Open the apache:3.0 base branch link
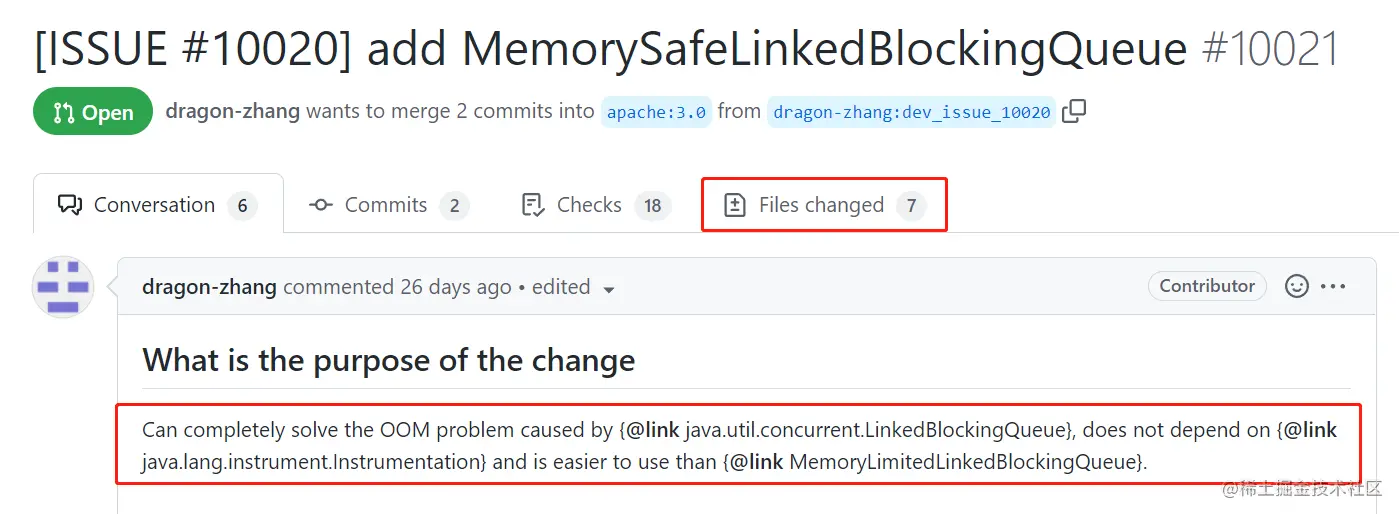Image resolution: width=1399 pixels, height=514 pixels. 657,113
